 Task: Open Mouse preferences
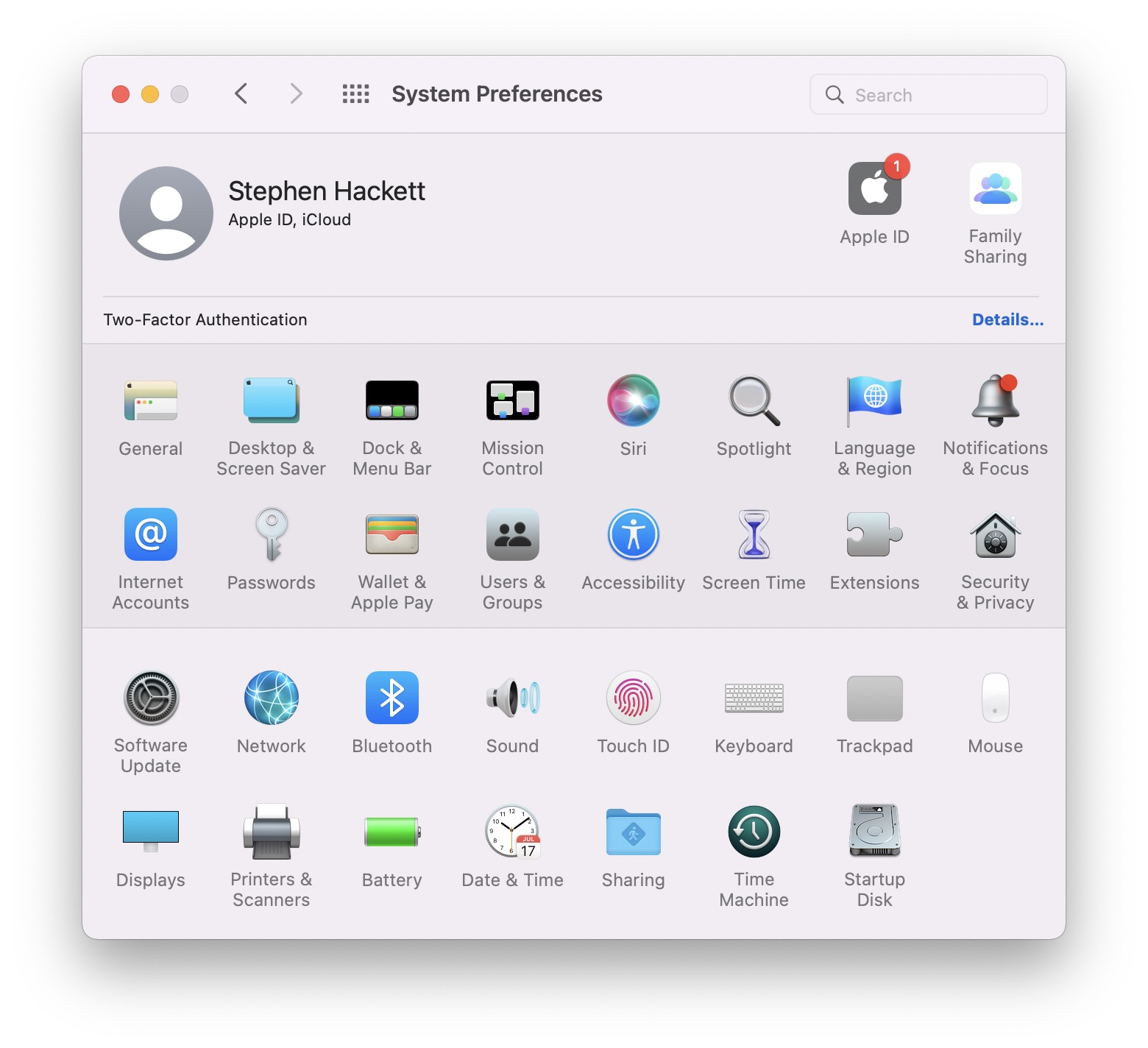(996, 698)
